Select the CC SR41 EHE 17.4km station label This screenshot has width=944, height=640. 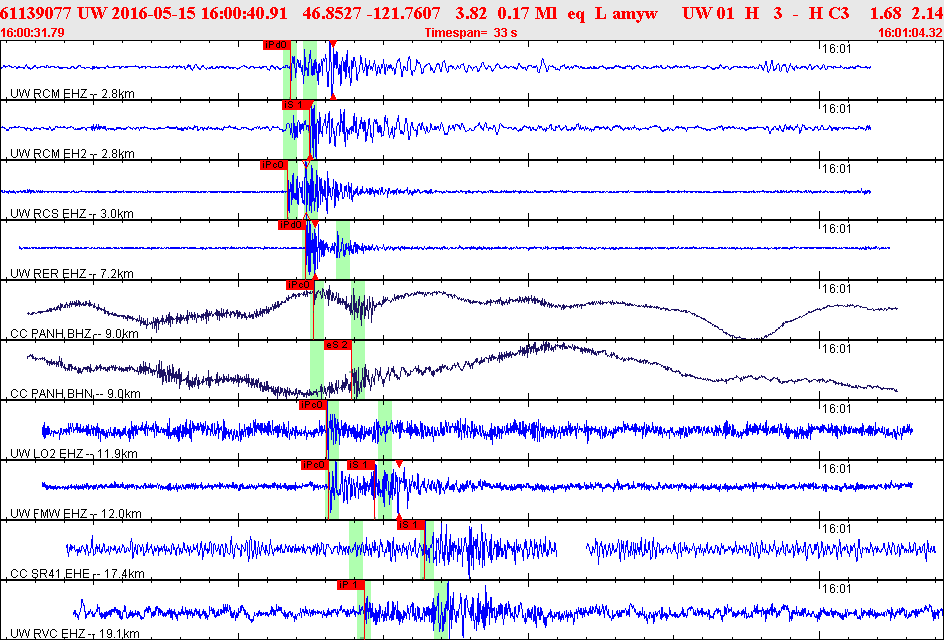pos(78,574)
